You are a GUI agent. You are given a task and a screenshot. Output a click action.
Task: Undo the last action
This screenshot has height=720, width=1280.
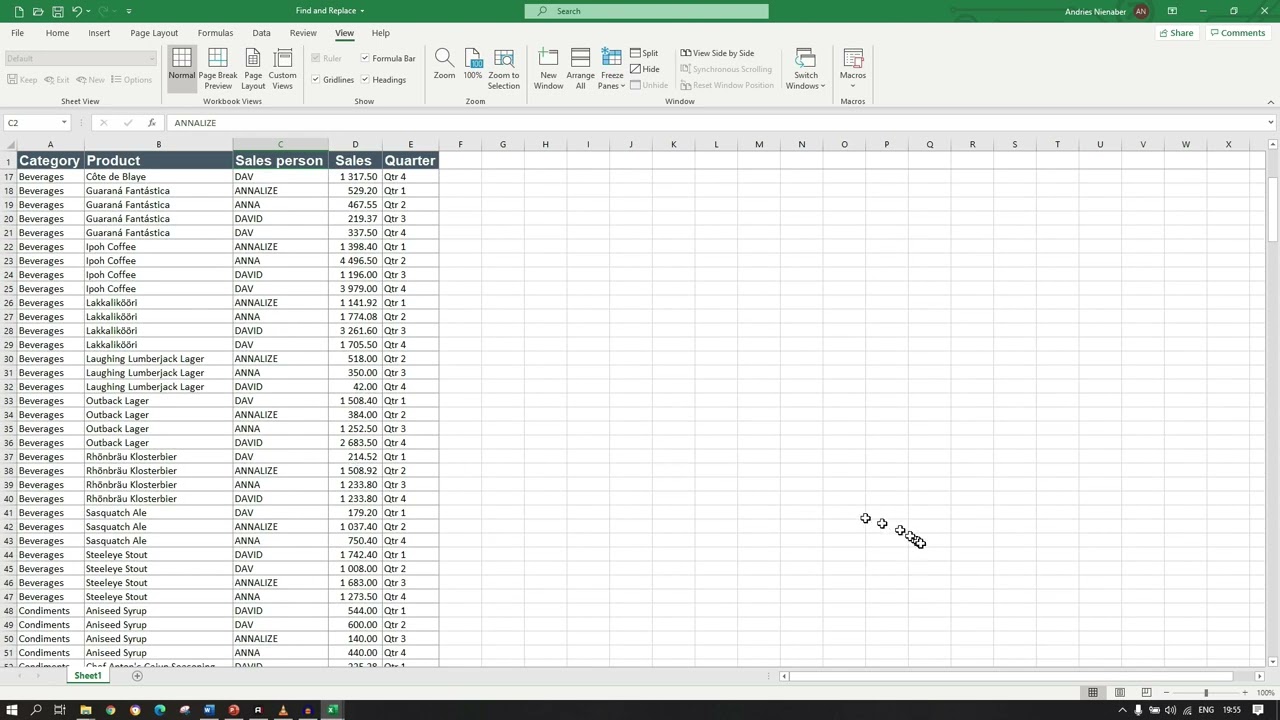76,11
